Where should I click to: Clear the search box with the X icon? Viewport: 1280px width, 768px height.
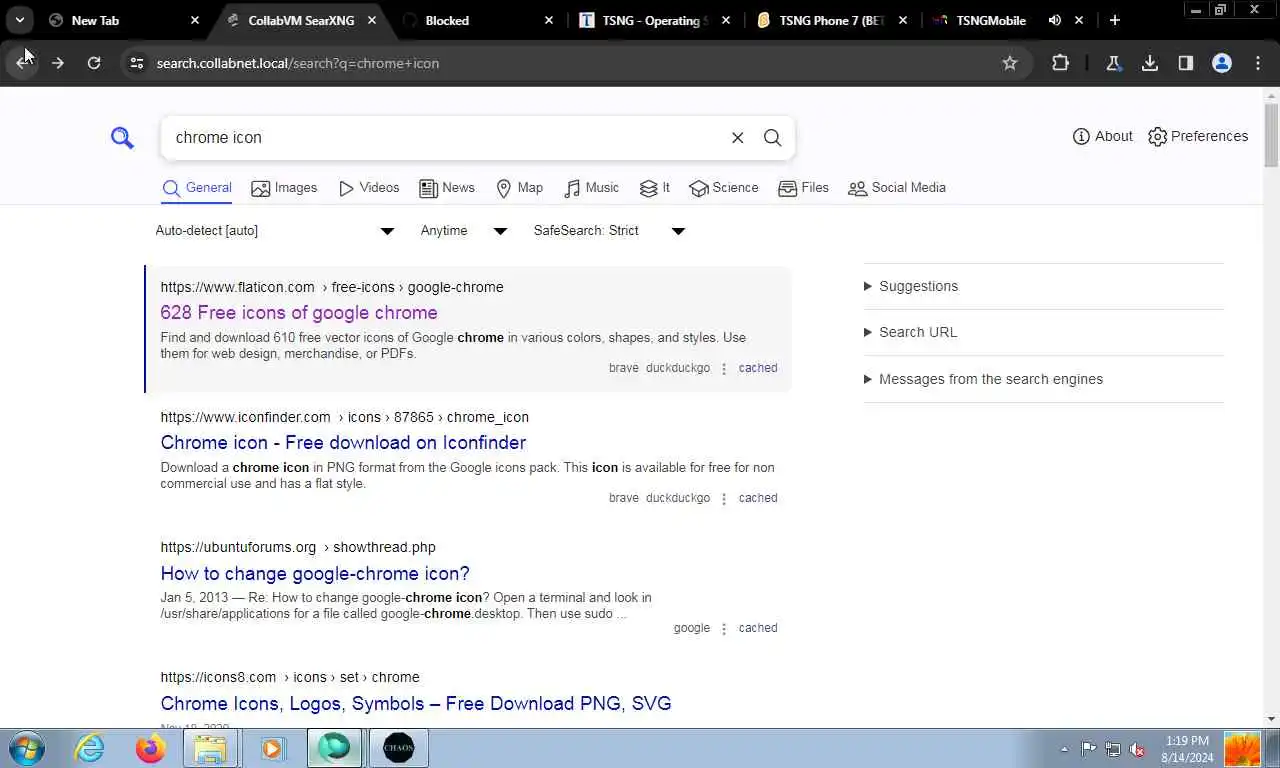[737, 138]
